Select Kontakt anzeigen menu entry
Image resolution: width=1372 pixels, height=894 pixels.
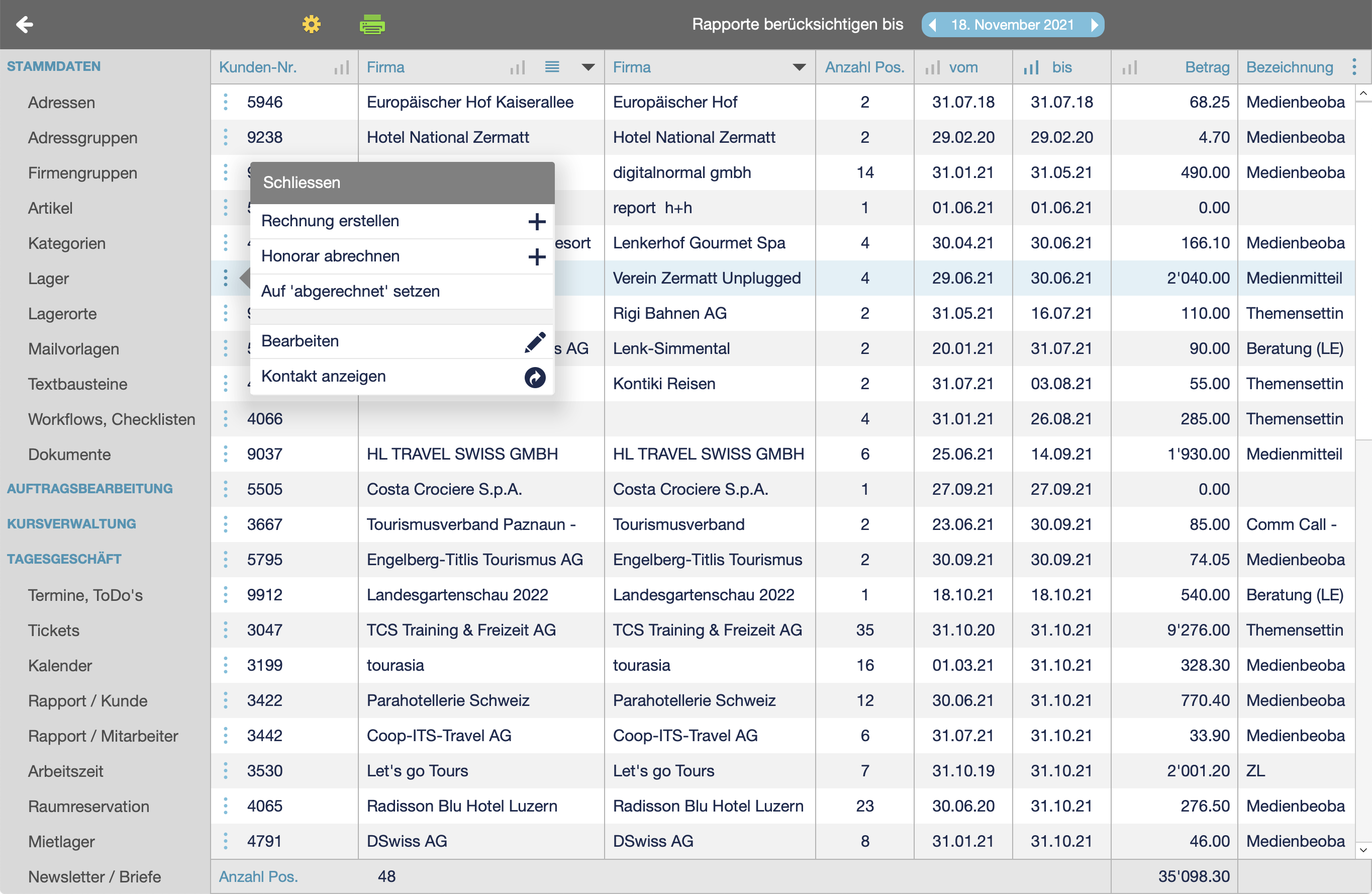403,377
